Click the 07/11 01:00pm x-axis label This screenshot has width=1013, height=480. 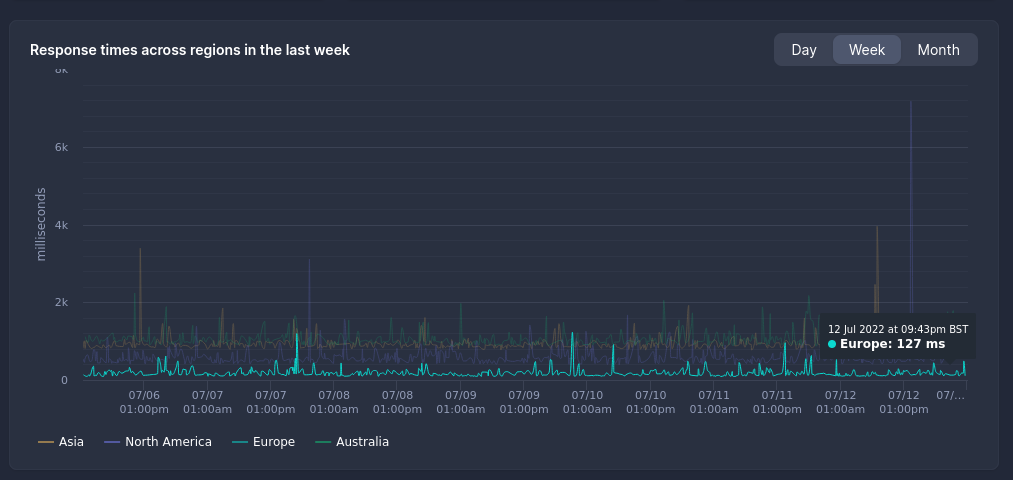(x=777, y=402)
